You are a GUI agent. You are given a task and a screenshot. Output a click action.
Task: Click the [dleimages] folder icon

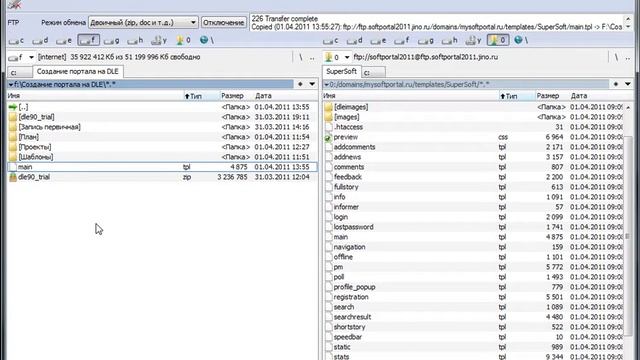point(329,107)
